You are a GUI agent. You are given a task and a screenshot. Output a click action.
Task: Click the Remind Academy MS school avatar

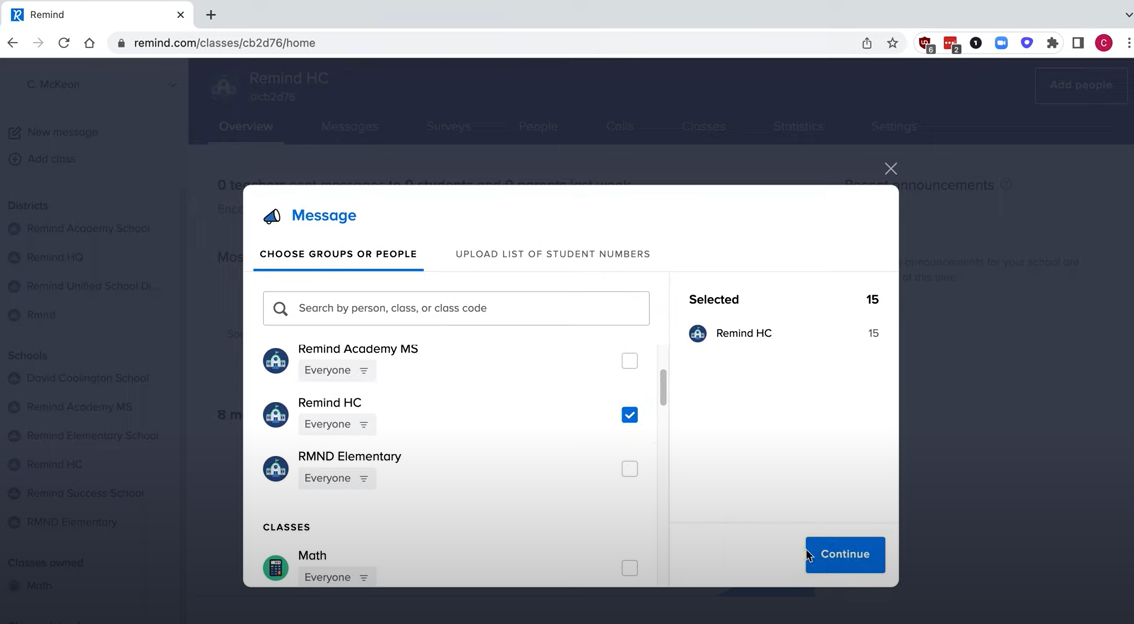point(276,360)
